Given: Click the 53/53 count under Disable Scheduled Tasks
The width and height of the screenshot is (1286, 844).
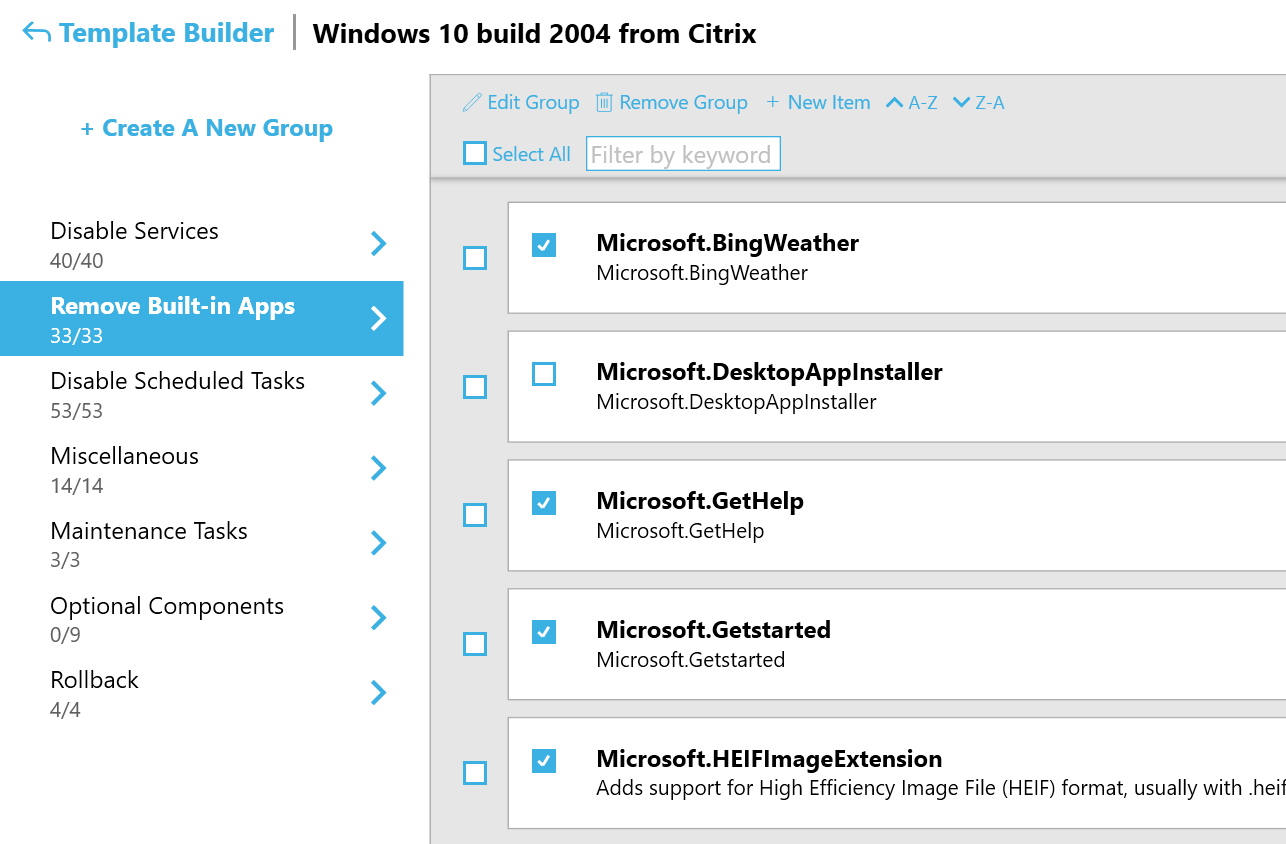Looking at the screenshot, I should pyautogui.click(x=77, y=411).
